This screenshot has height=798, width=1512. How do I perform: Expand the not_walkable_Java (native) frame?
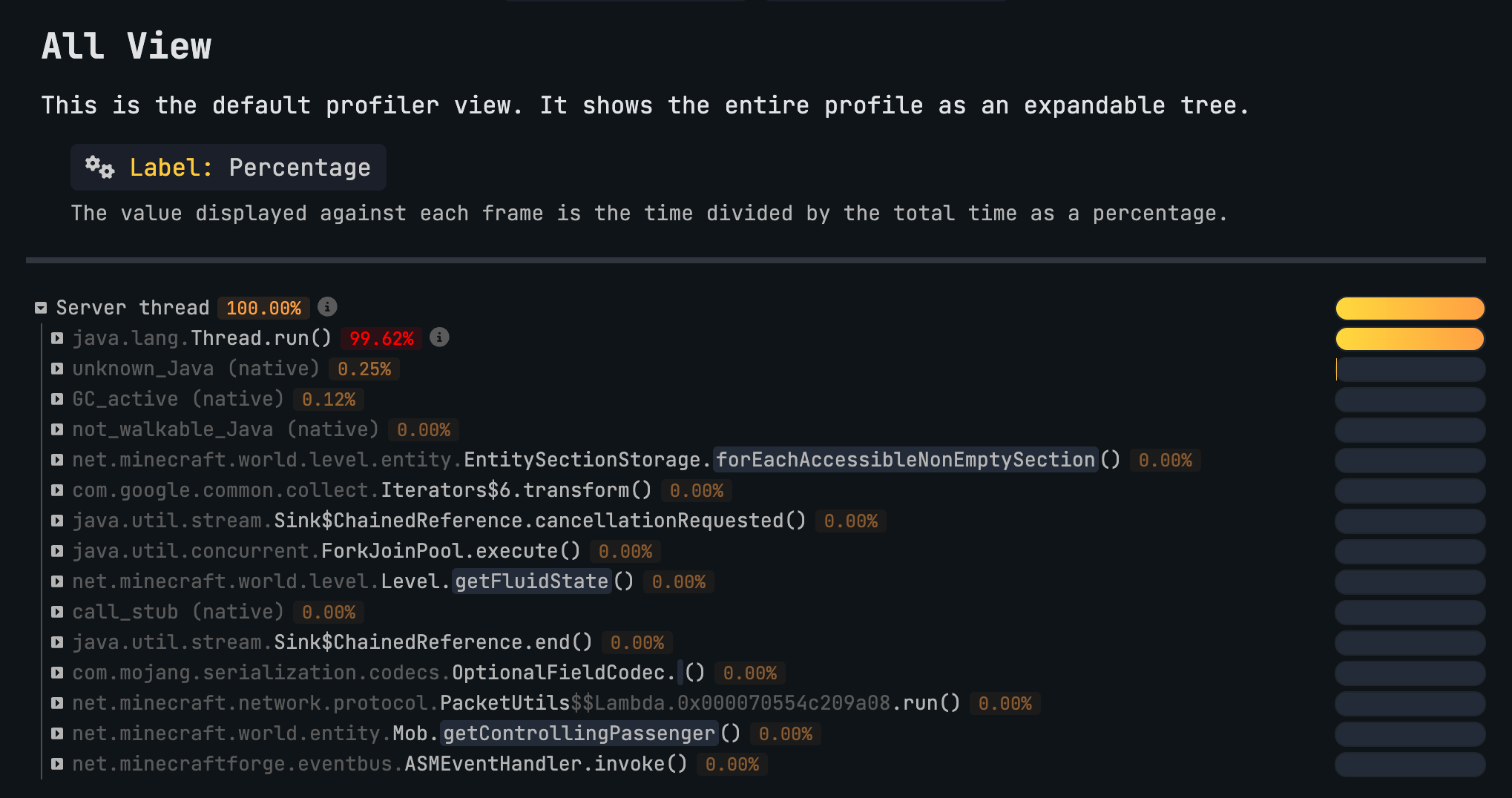pos(57,430)
